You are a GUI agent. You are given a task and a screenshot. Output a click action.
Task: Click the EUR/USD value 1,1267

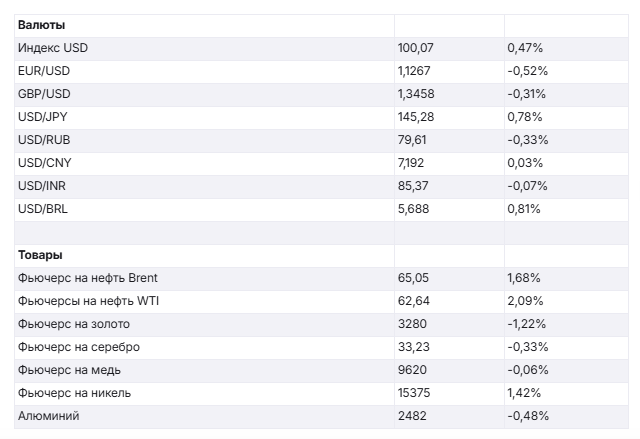coord(416,71)
